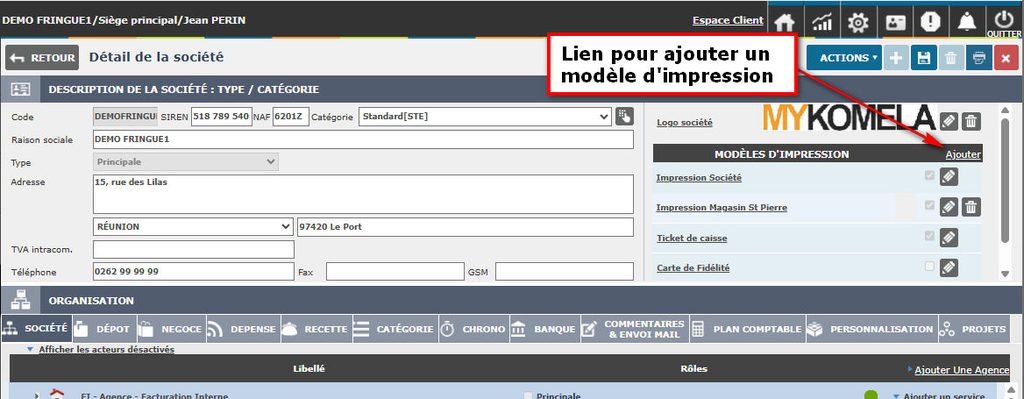Image resolution: width=1024 pixels, height=399 pixels.
Task: Switch to the DEPENSE tab
Action: click(244, 329)
